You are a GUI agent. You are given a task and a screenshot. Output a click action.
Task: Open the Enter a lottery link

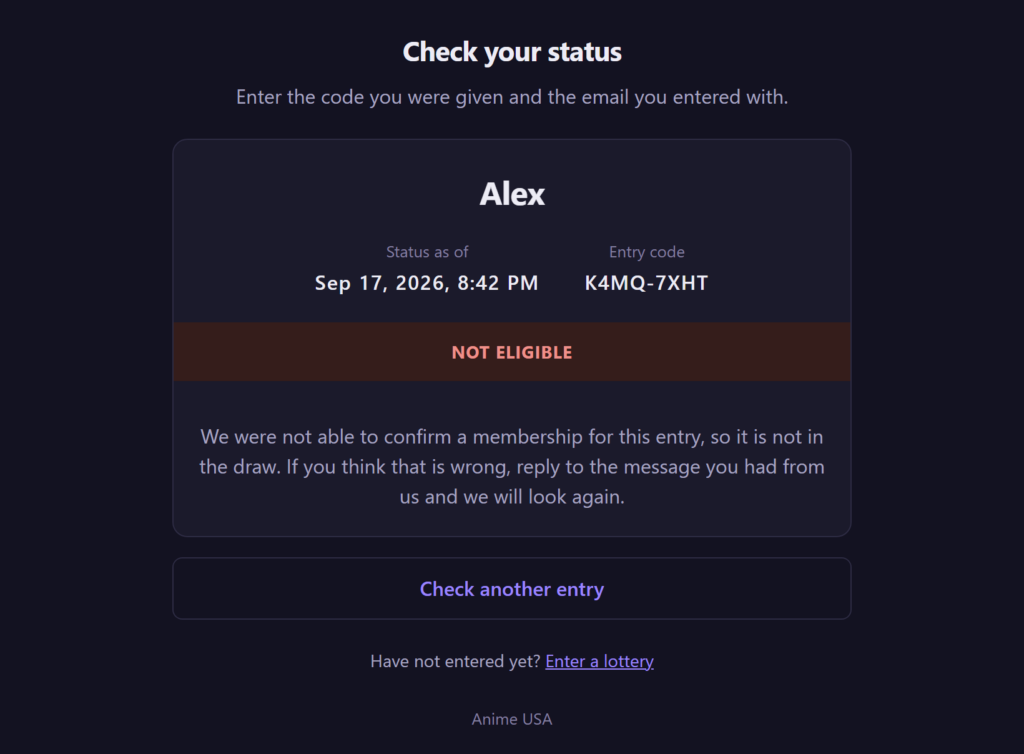pos(600,661)
